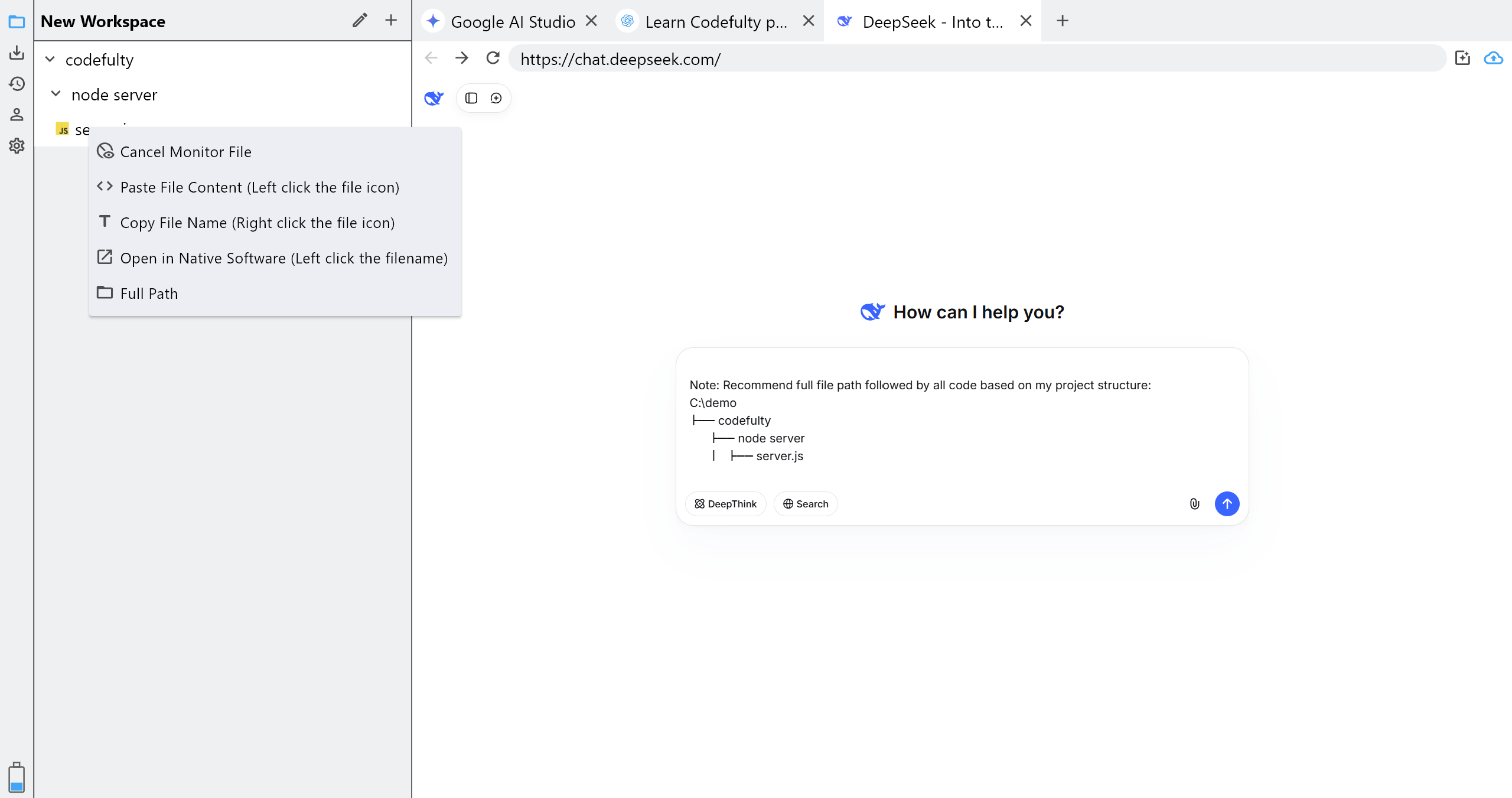Click the workspace edit pencil icon
This screenshot has width=1512, height=798.
360,21
